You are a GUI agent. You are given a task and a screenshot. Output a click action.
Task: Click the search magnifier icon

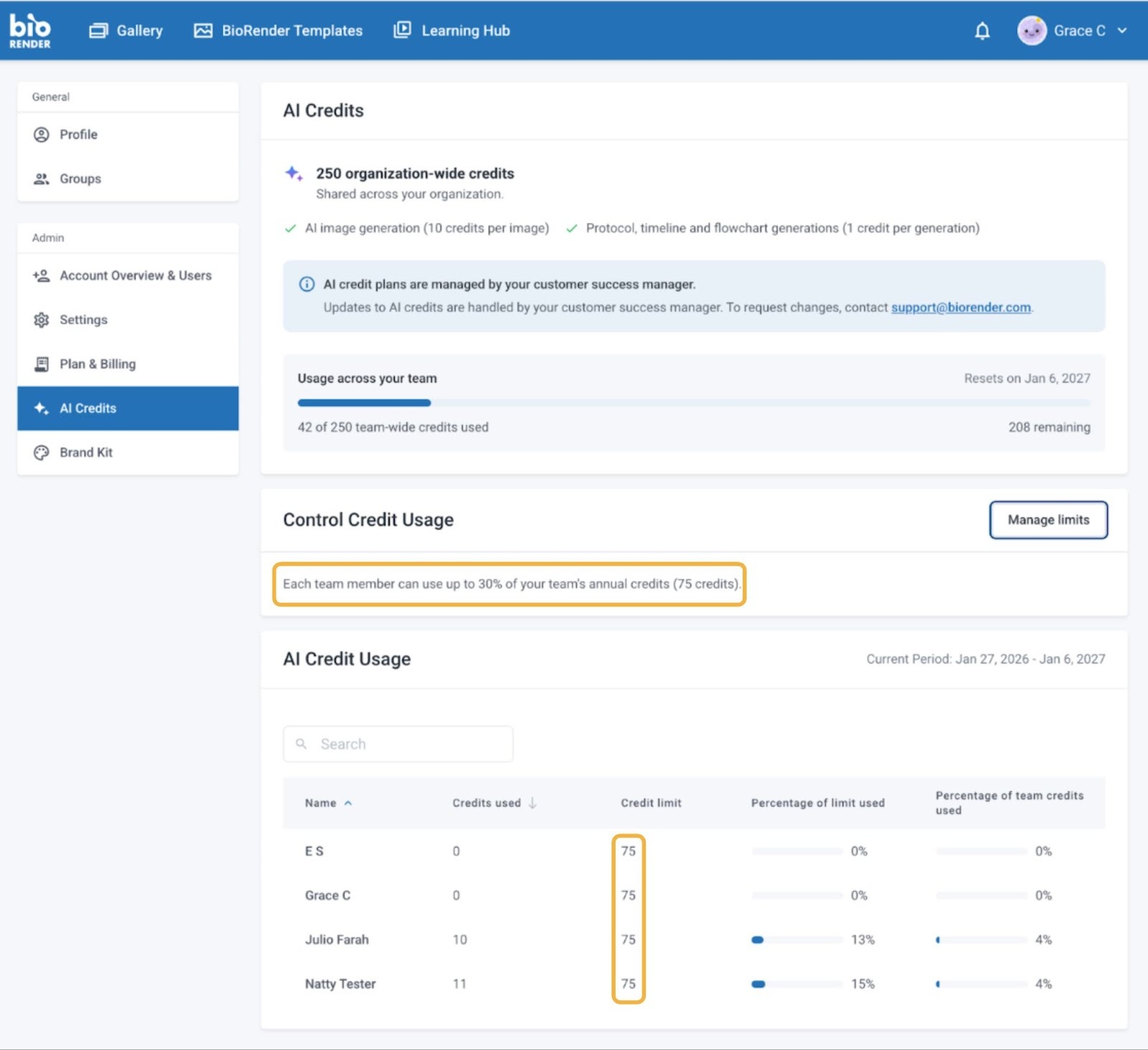tap(301, 744)
